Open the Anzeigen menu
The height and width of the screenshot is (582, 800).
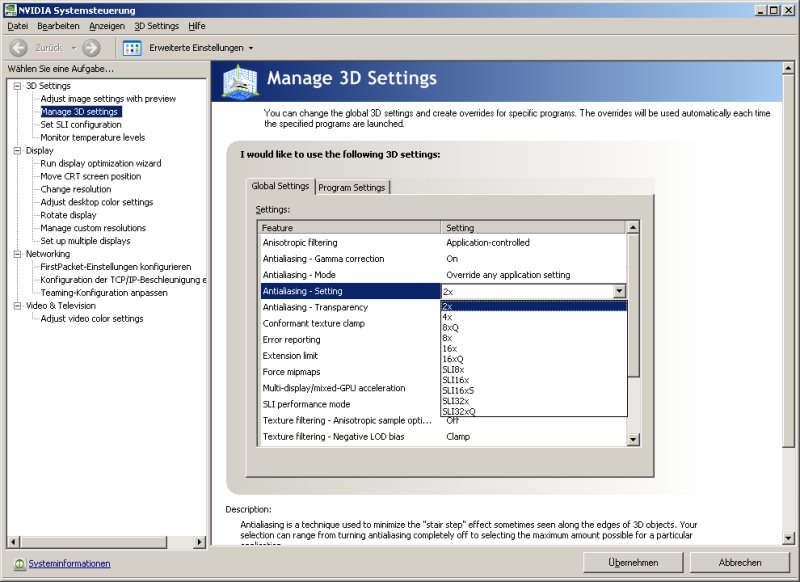pos(107,26)
